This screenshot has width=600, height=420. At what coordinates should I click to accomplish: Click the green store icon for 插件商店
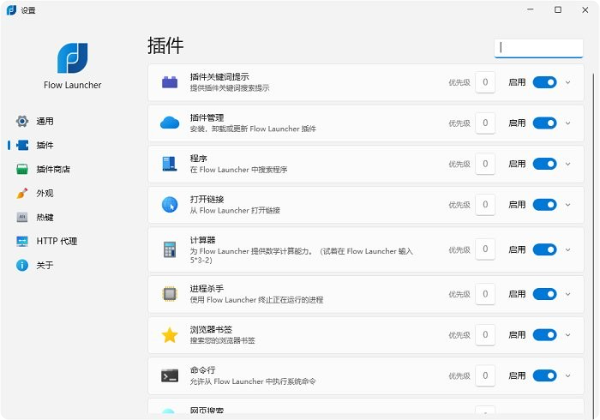22,169
